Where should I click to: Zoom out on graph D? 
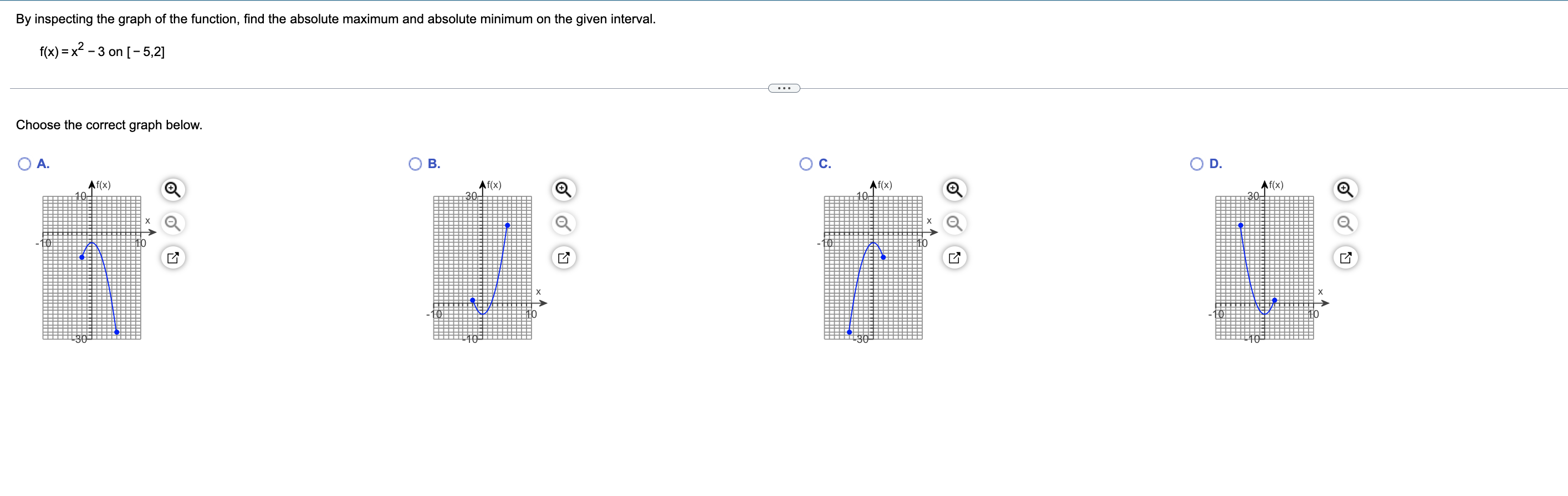point(1345,224)
